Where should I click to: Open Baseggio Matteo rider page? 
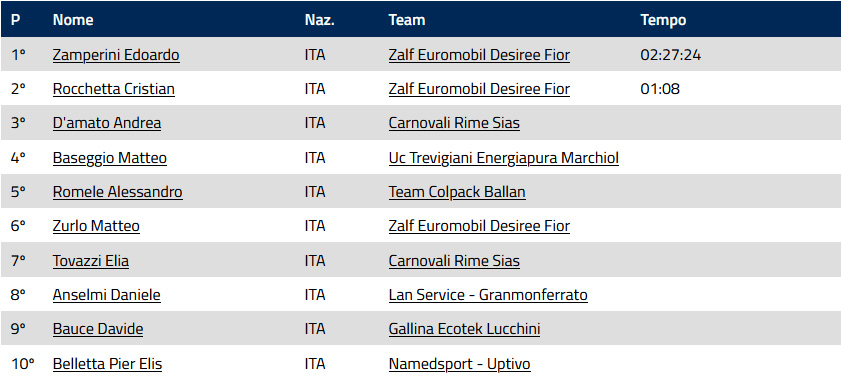[110, 158]
